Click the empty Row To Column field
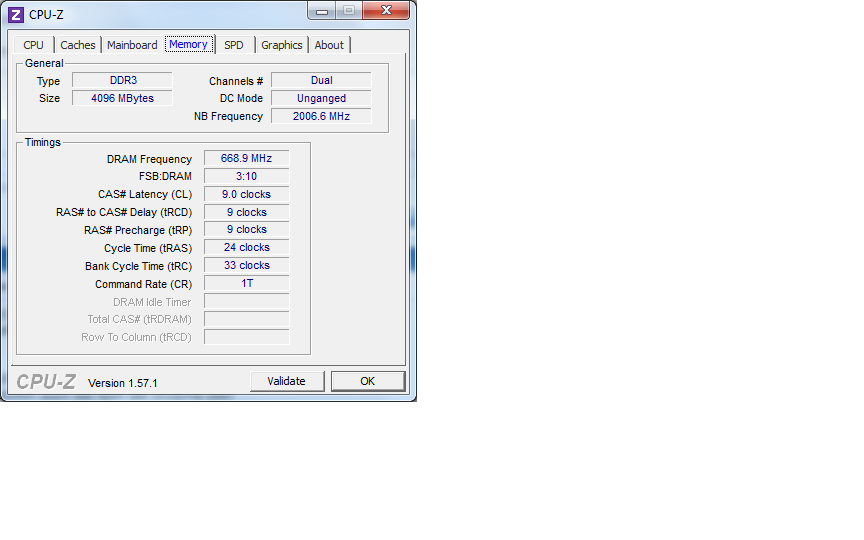This screenshot has width=864, height=540. 246,337
